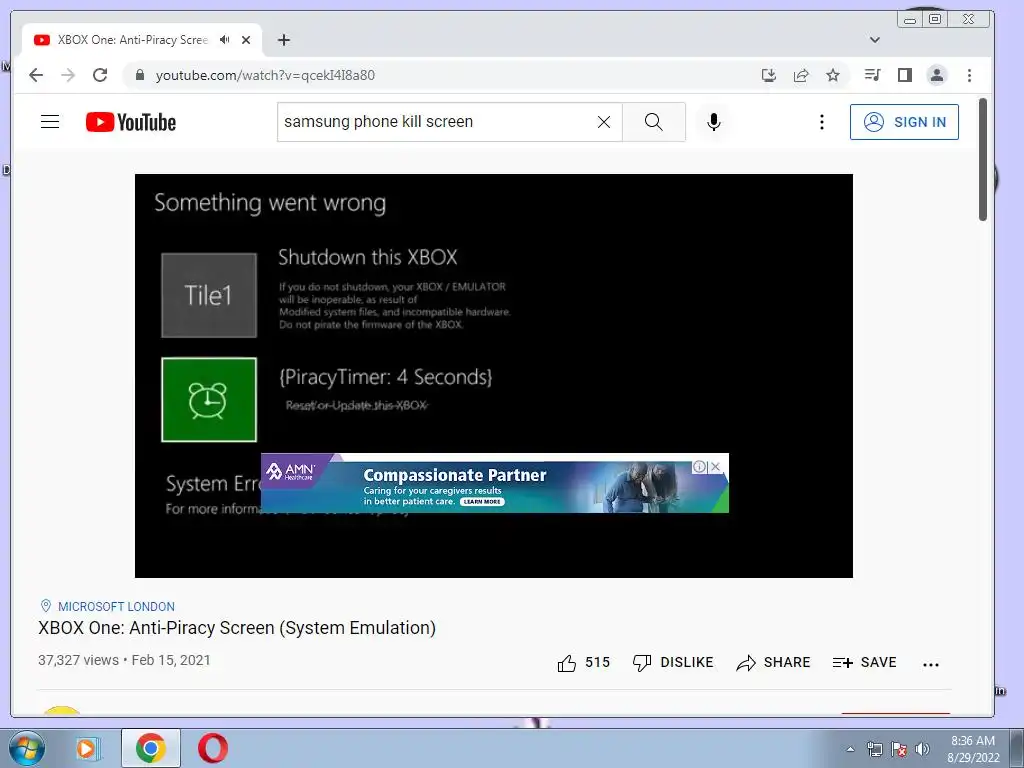The image size is (1024, 768).
Task: Click the network tray icon
Action: [x=874, y=749]
